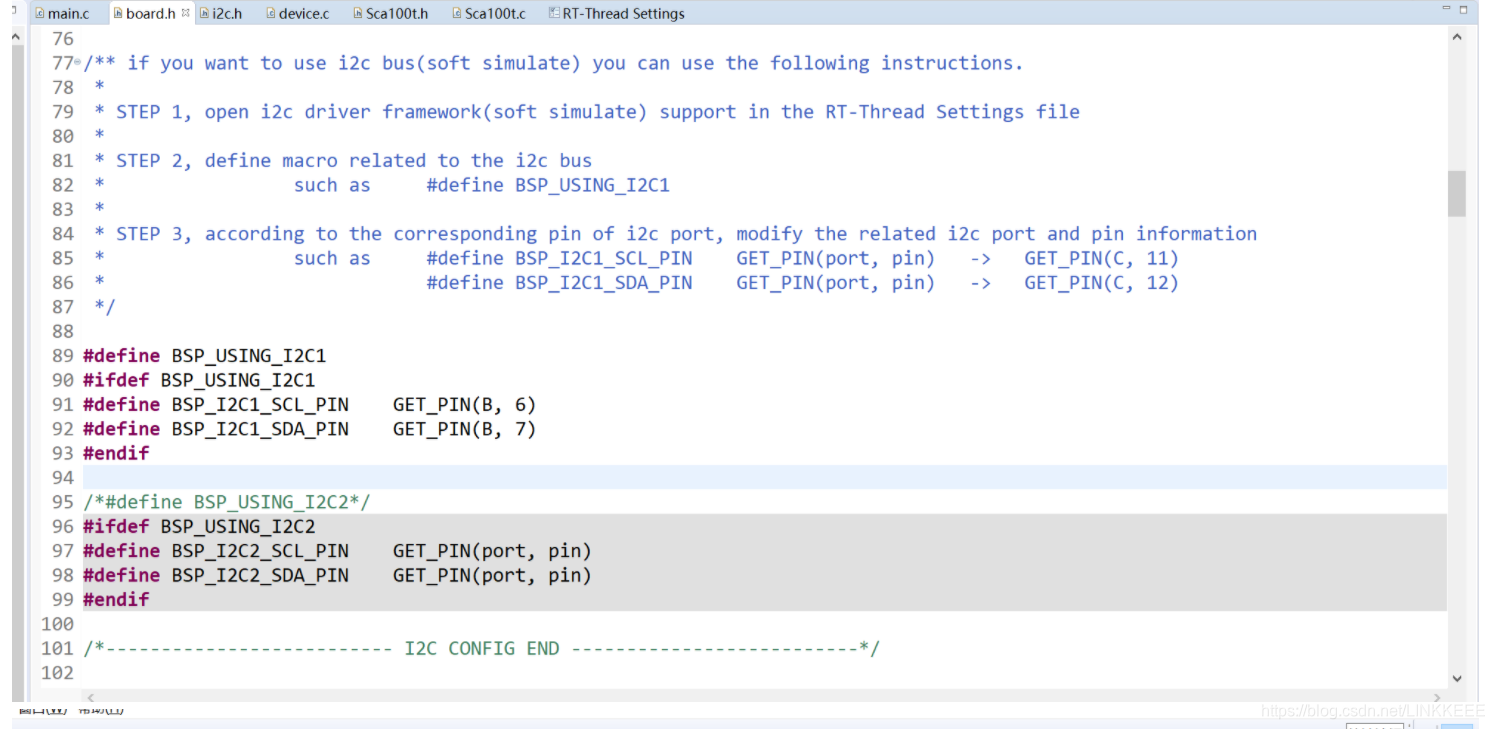
Task: Click 'BSP_I2C1_SDA_PIN' on line 92
Action: (260, 429)
